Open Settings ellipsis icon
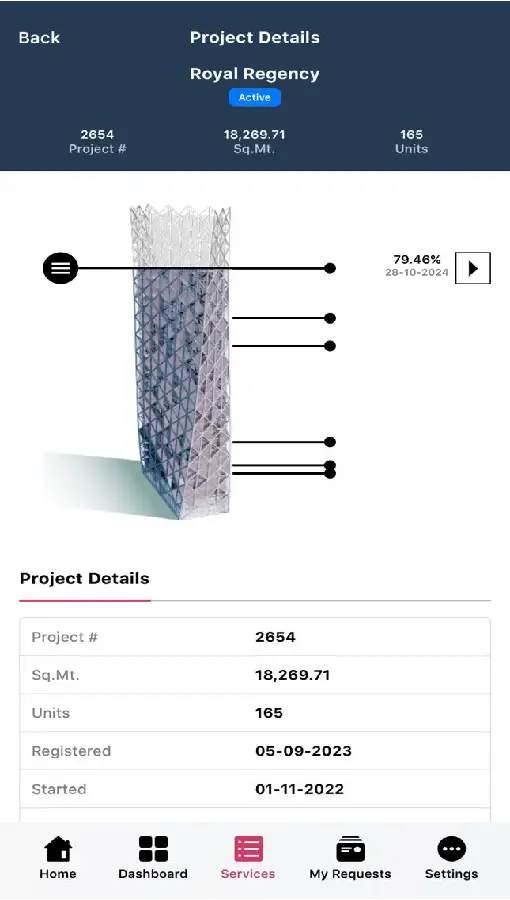Viewport: 510px width, 900px height. [x=451, y=849]
